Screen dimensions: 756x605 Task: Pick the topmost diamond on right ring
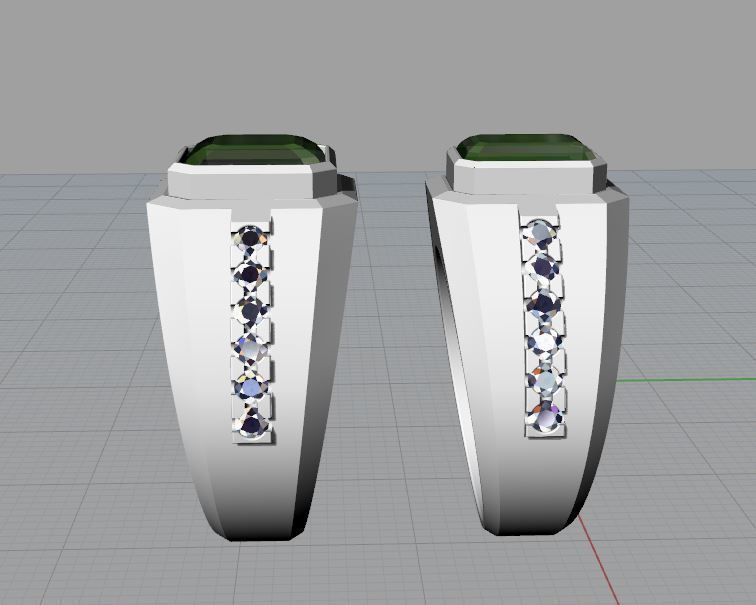click(x=541, y=232)
